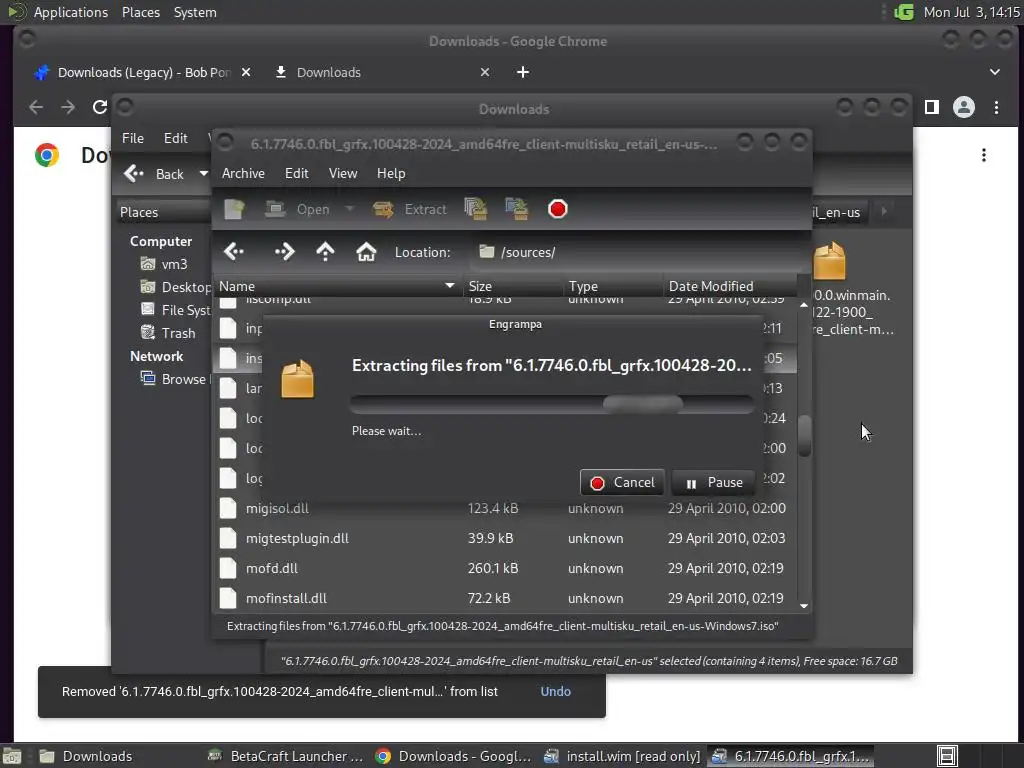Open Trash in Places sidebar
This screenshot has height=768, width=1024.
[168, 333]
